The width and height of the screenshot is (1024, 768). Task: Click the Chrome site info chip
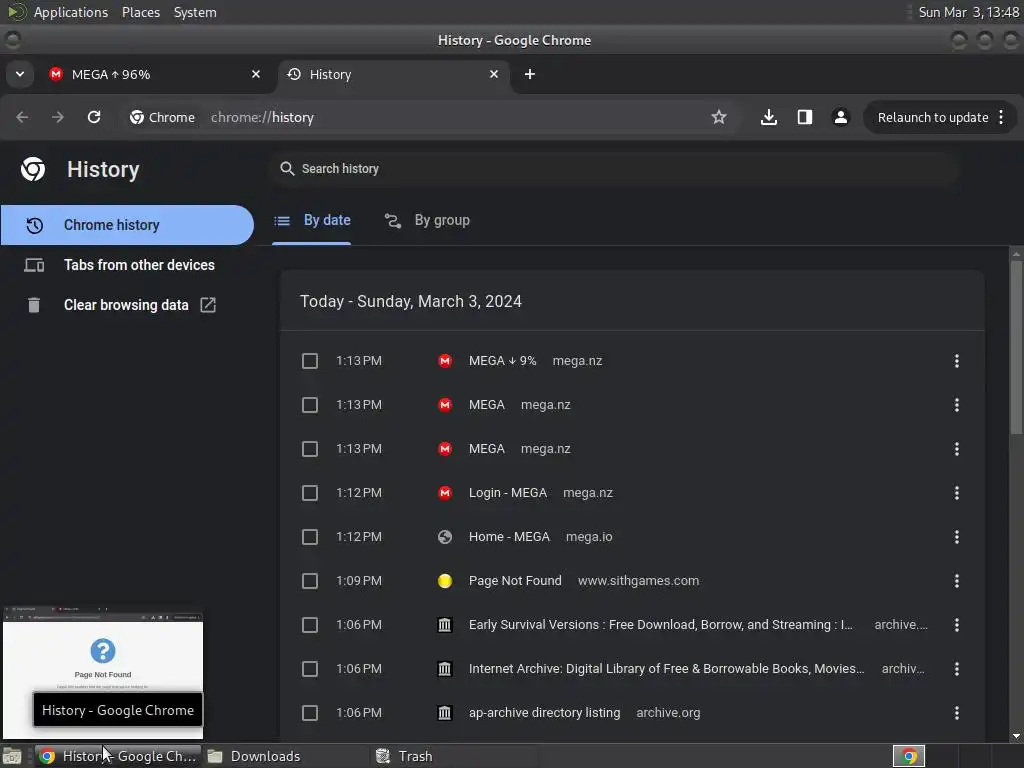click(x=162, y=118)
